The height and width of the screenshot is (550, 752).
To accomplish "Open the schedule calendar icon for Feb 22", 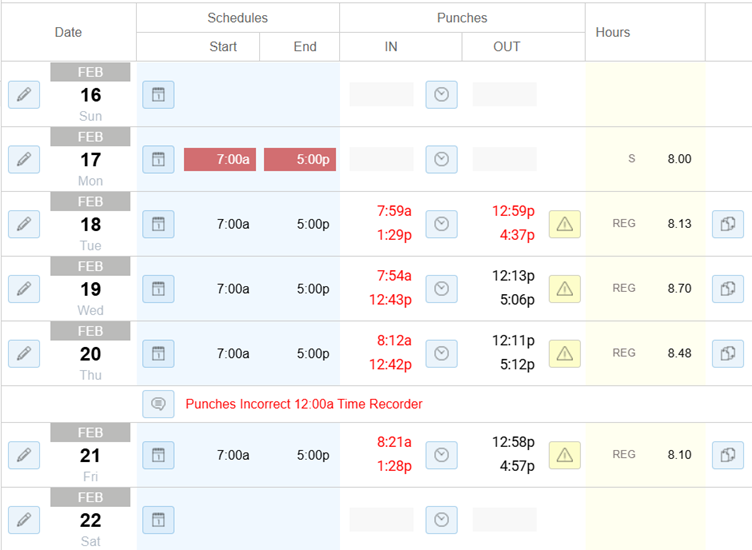I will (158, 520).
